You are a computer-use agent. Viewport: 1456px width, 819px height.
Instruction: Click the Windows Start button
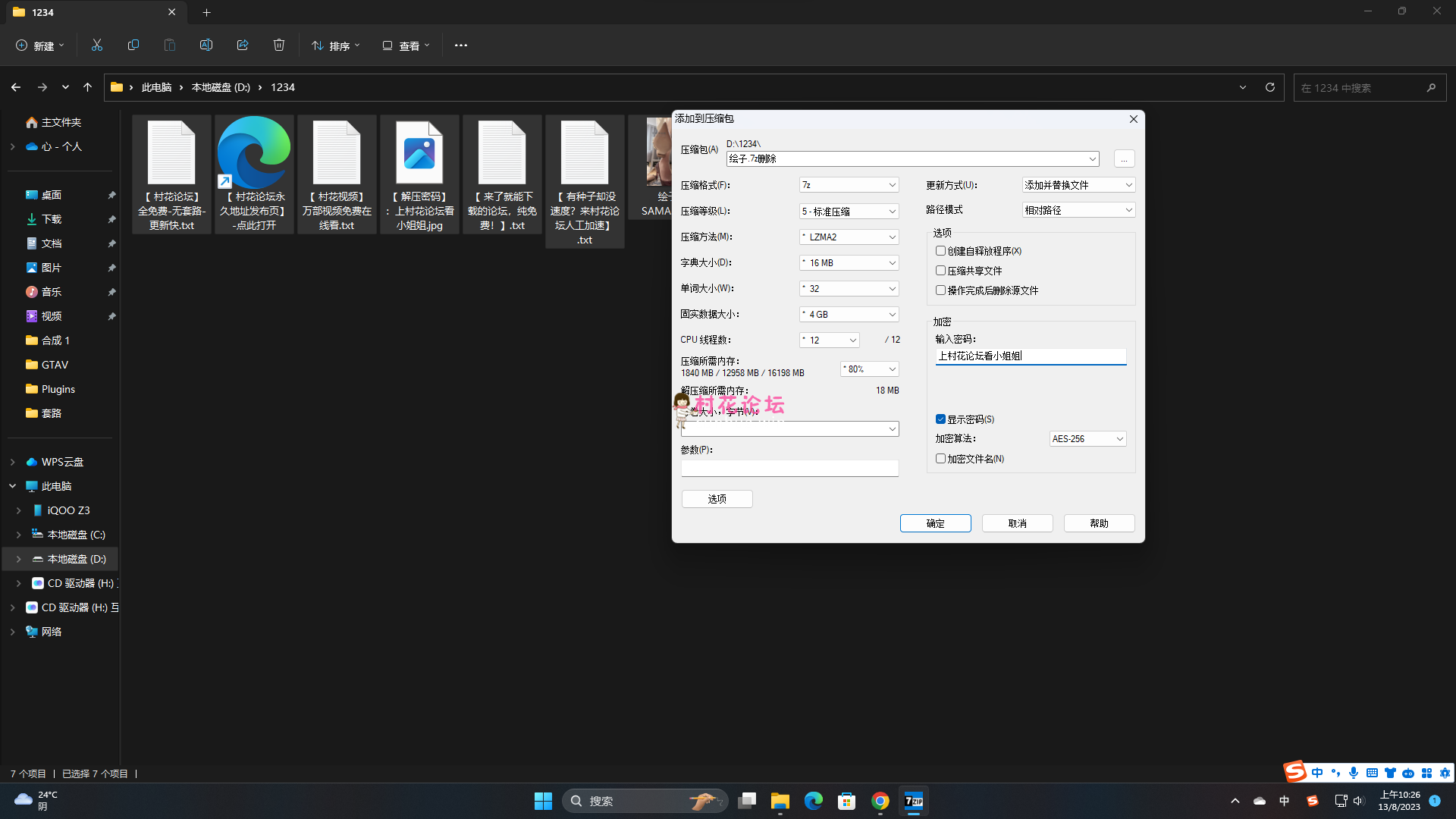point(543,801)
